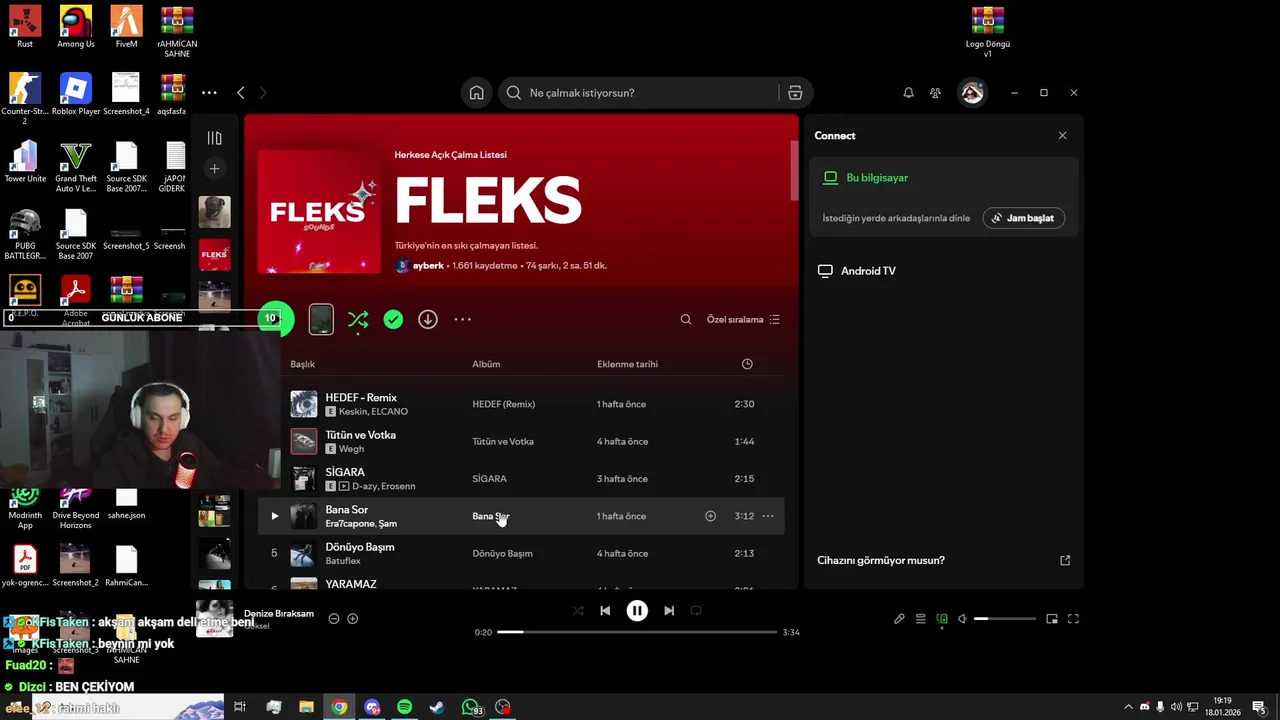Image resolution: width=1280 pixels, height=720 pixels.
Task: Select 'Bu bilgisayar' in Connect panel
Action: [877, 178]
